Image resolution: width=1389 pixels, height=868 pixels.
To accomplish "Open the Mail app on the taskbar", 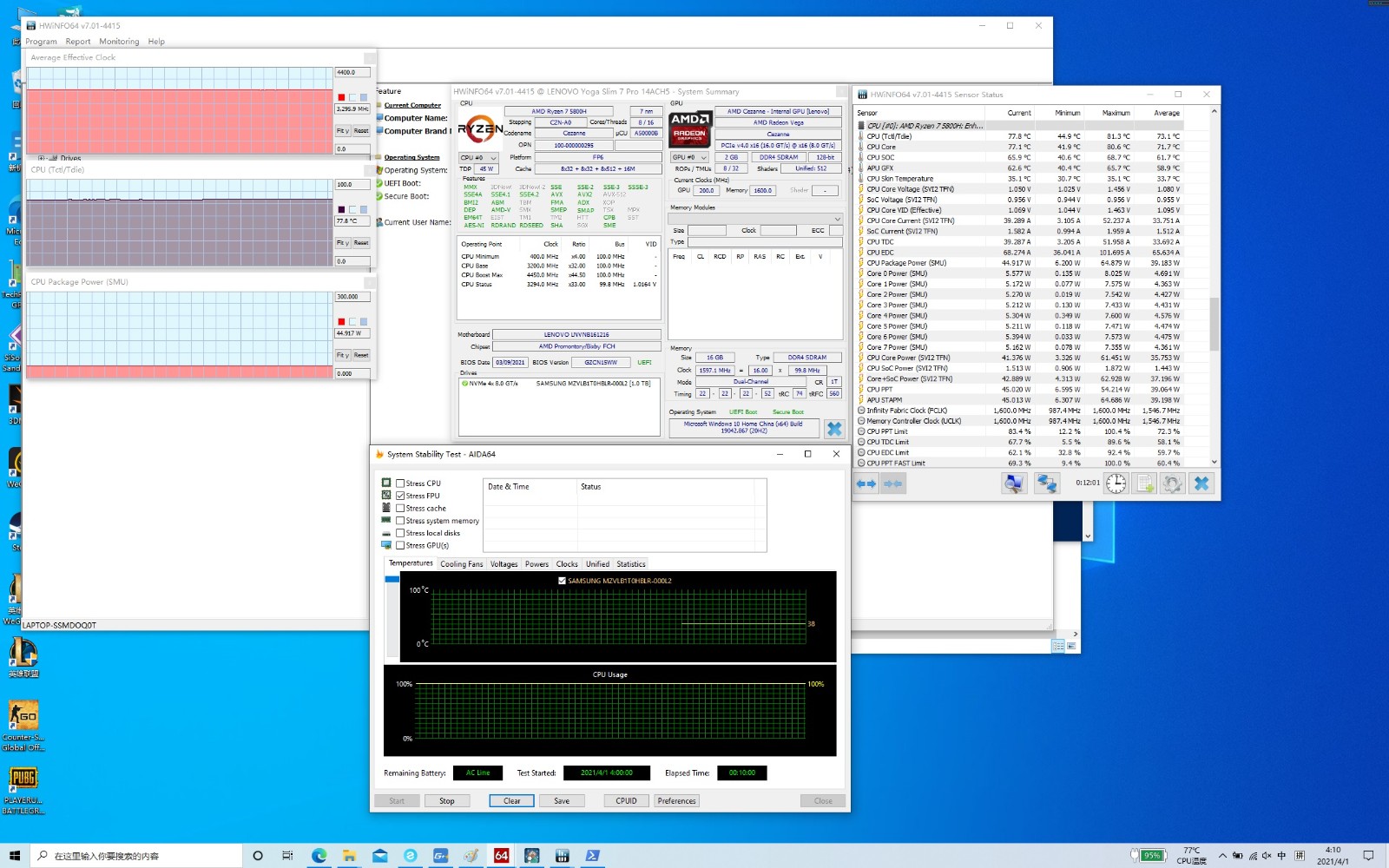I will (379, 856).
